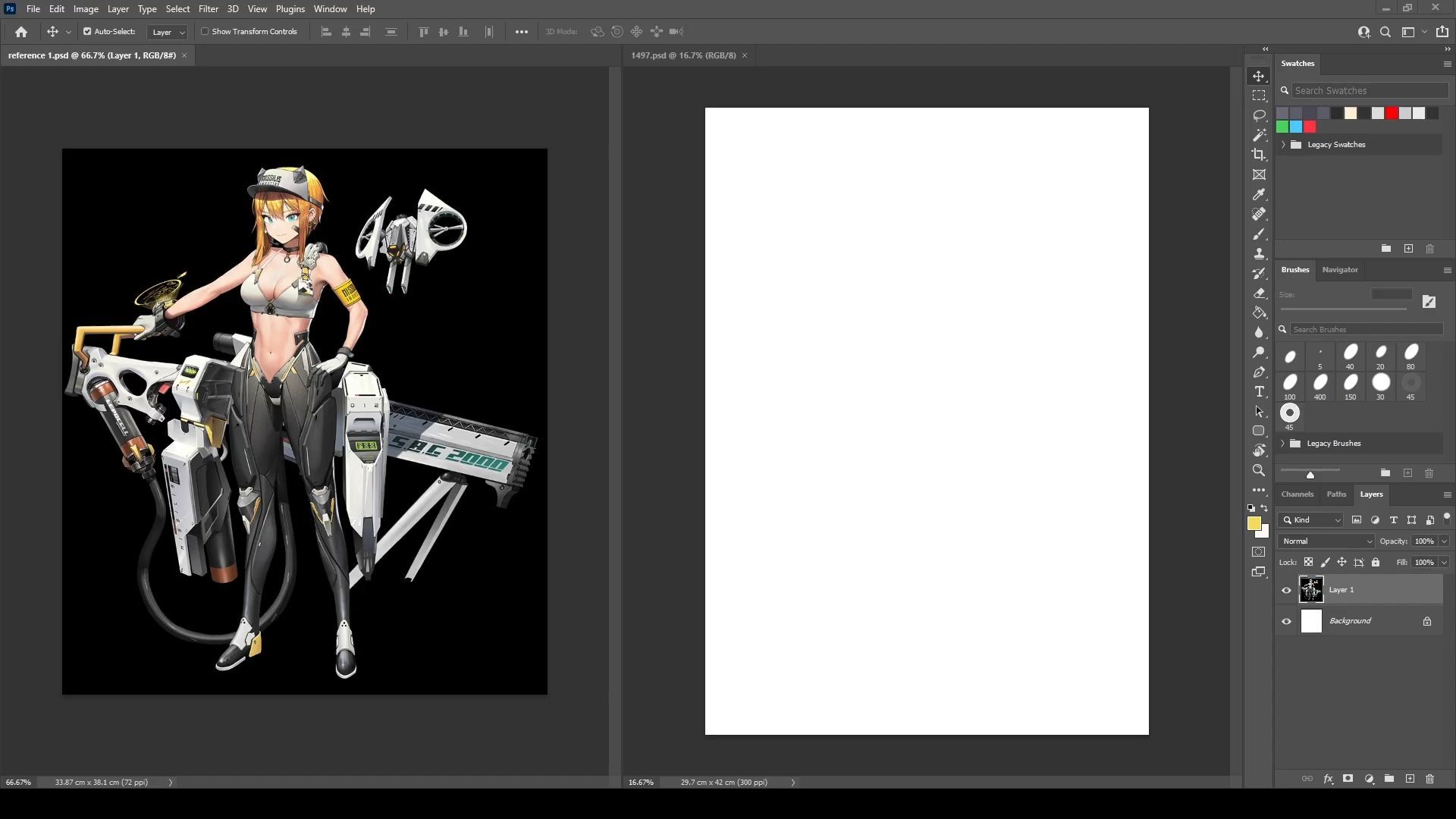Select the Eyedropper tool
The width and height of the screenshot is (1456, 819).
click(1259, 194)
